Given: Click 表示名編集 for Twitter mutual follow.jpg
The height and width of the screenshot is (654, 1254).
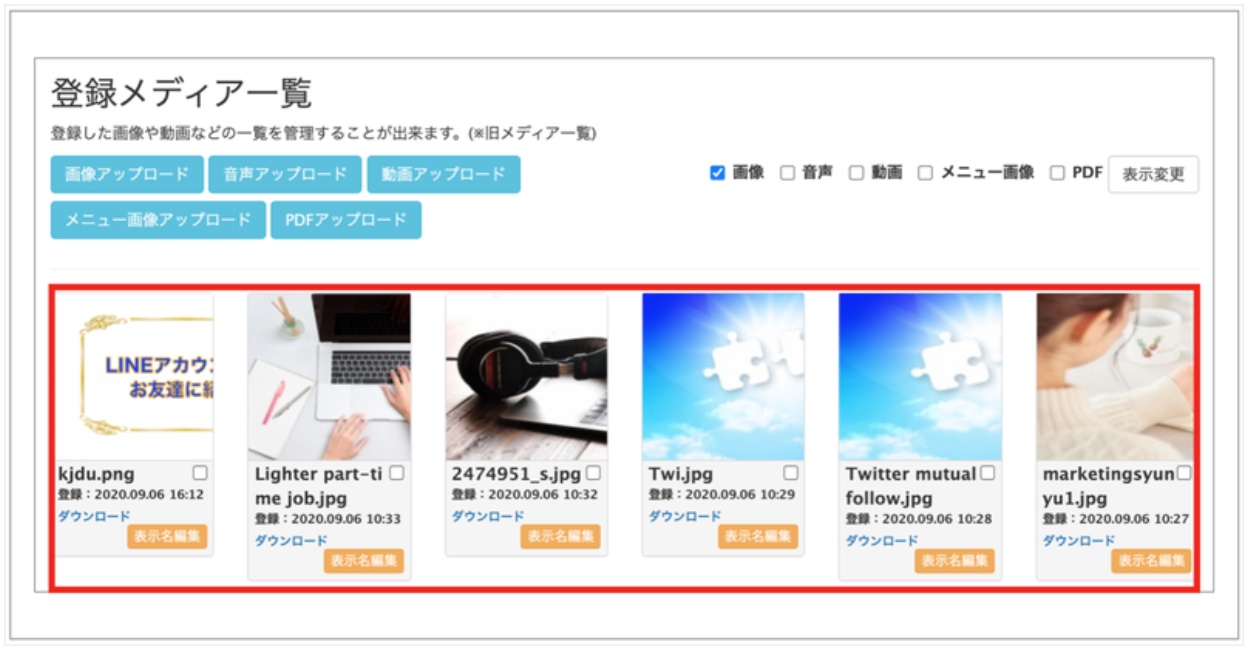Looking at the screenshot, I should click(954, 560).
